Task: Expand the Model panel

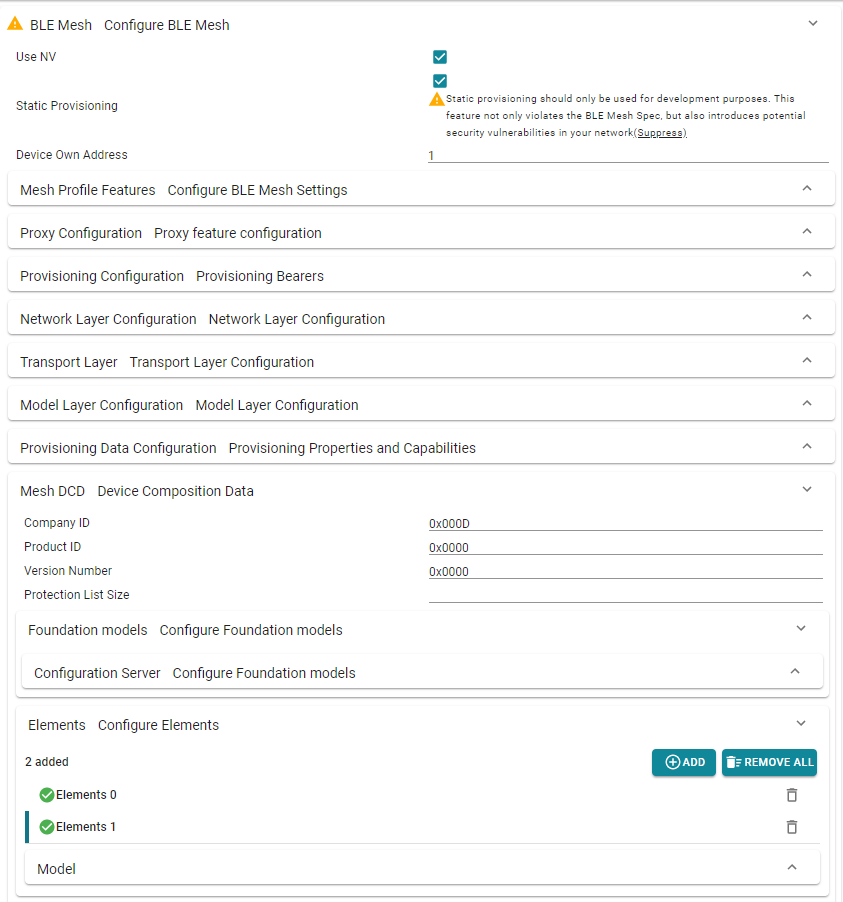Action: (x=792, y=868)
